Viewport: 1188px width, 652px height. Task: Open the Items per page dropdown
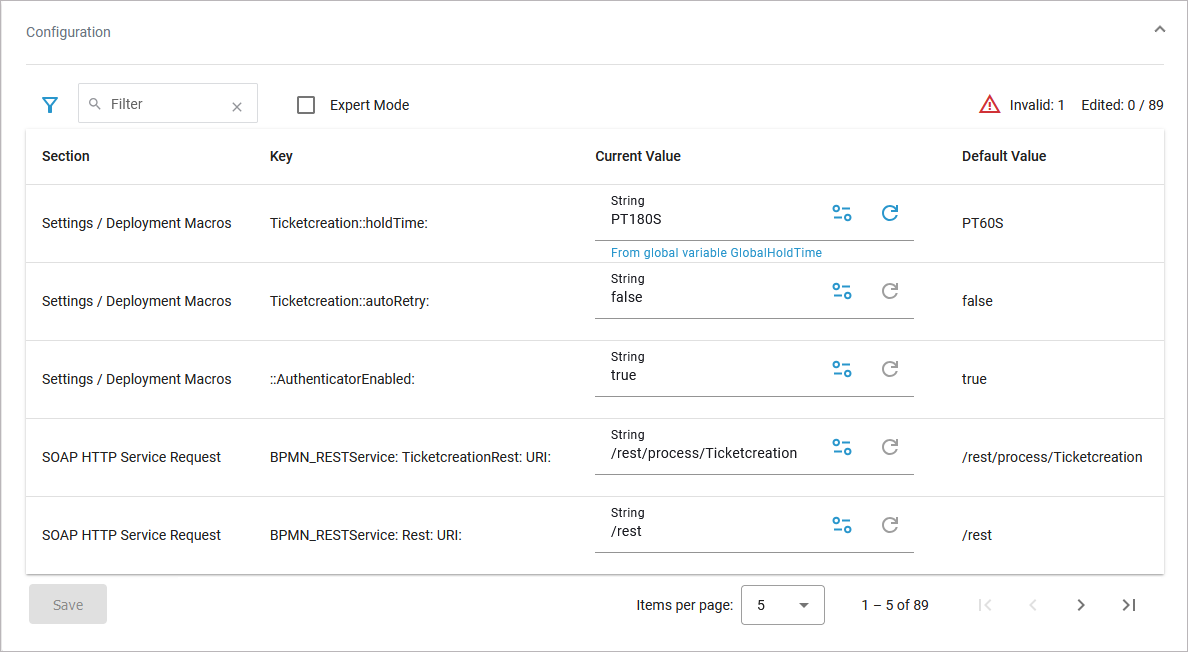(x=782, y=605)
